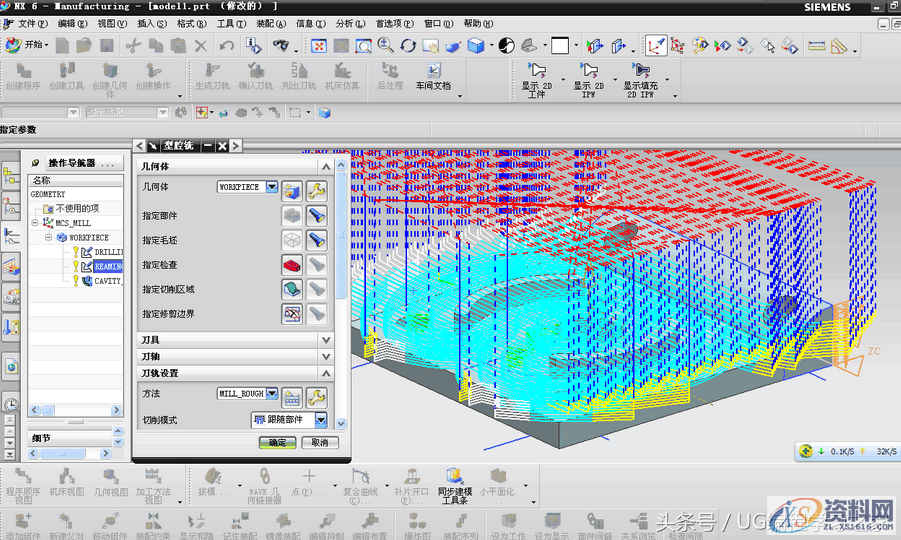The image size is (901, 540).
Task: Click the 取消 (Cancel) button
Action: (x=319, y=442)
